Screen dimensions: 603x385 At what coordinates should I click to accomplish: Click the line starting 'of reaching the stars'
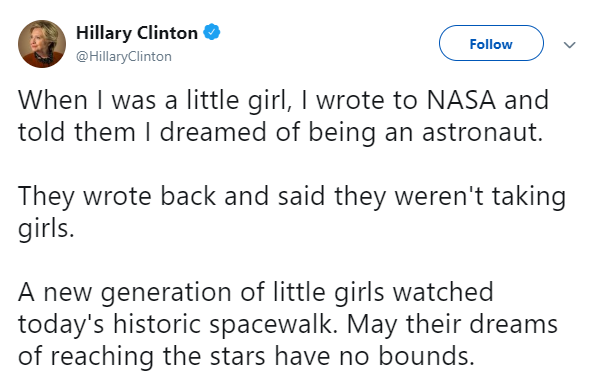pyautogui.click(x=247, y=356)
